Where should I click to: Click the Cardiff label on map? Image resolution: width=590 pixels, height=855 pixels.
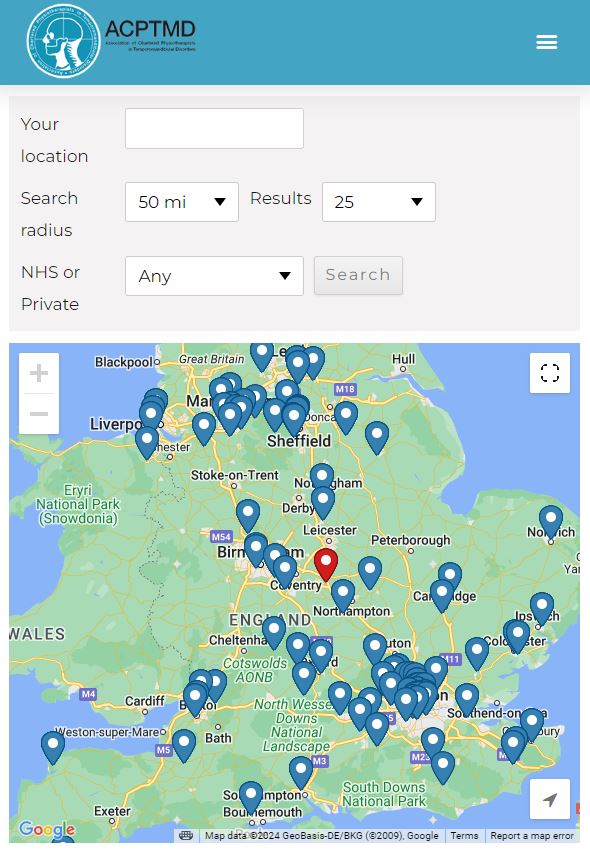point(145,700)
